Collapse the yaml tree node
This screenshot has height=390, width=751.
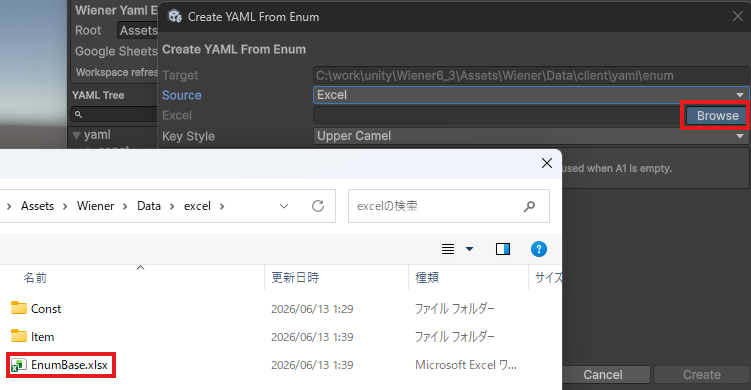pos(77,136)
